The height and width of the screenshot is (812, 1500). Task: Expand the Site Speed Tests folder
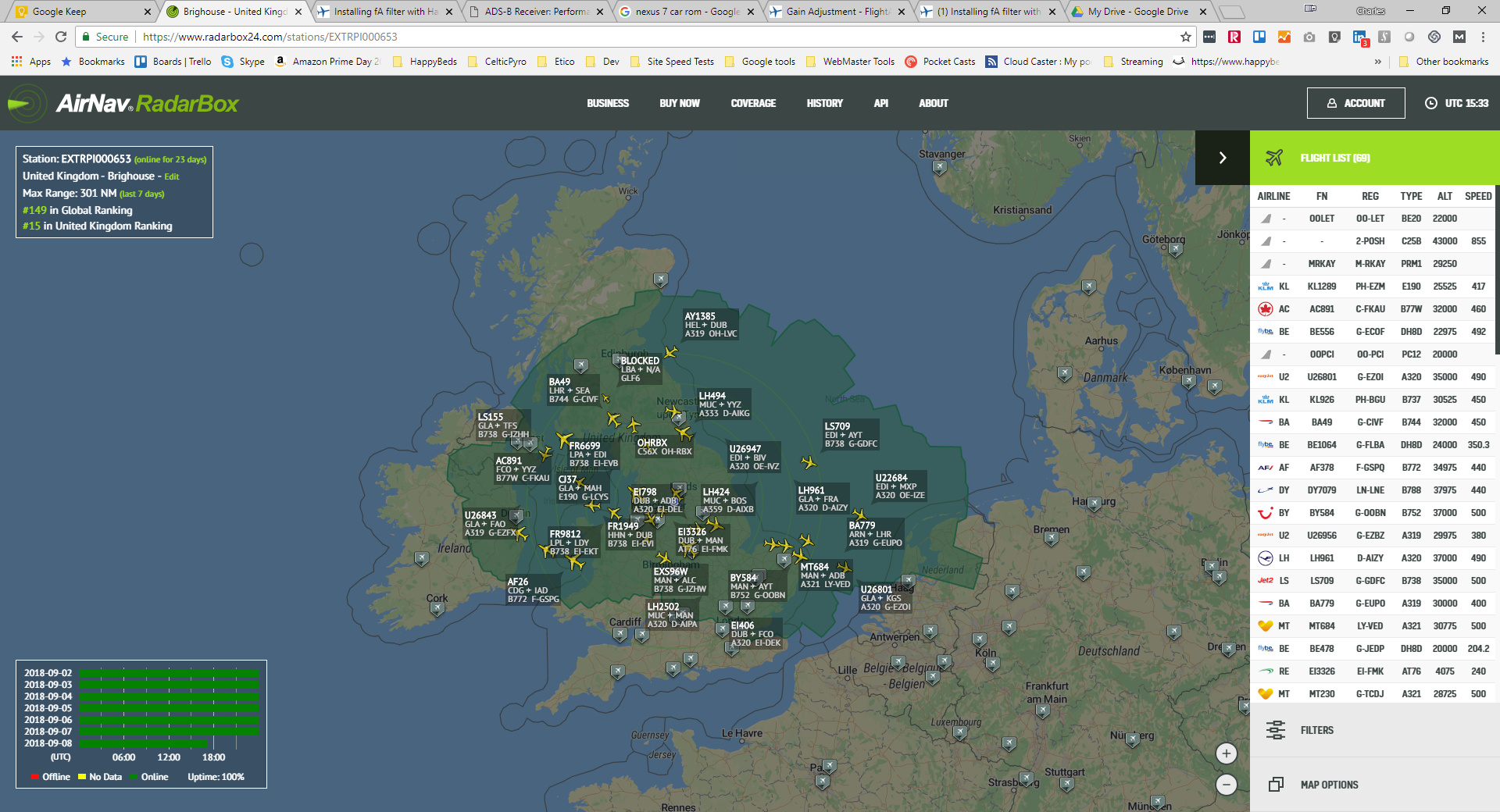(672, 62)
